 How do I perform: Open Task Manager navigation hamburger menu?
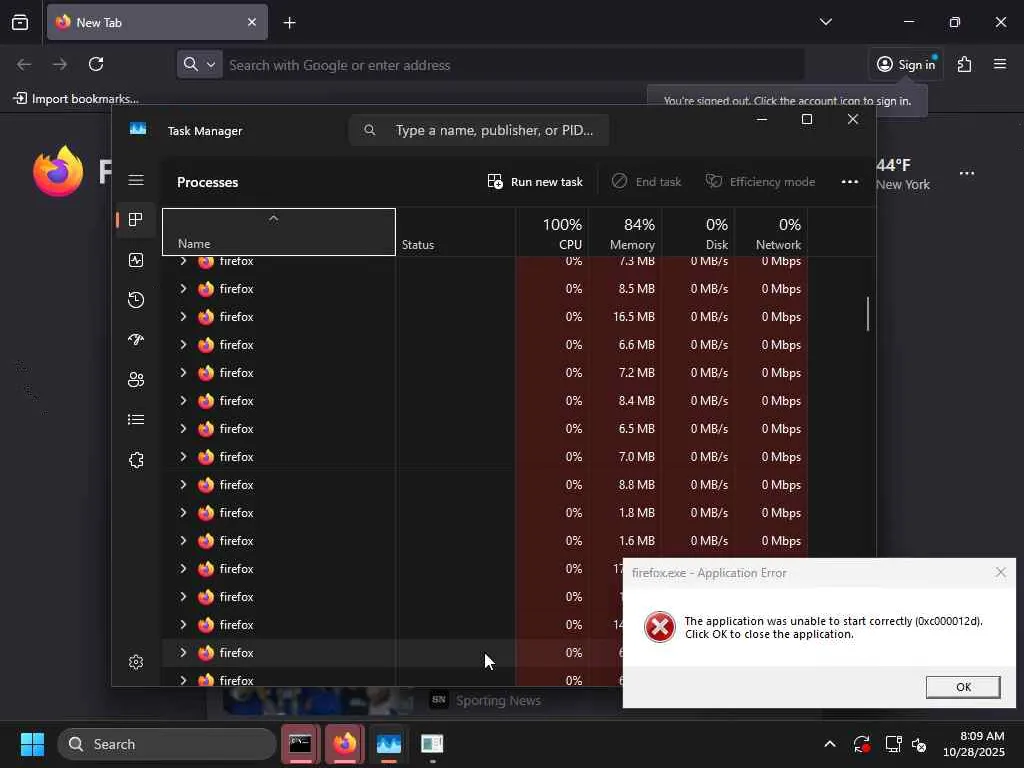pos(136,180)
